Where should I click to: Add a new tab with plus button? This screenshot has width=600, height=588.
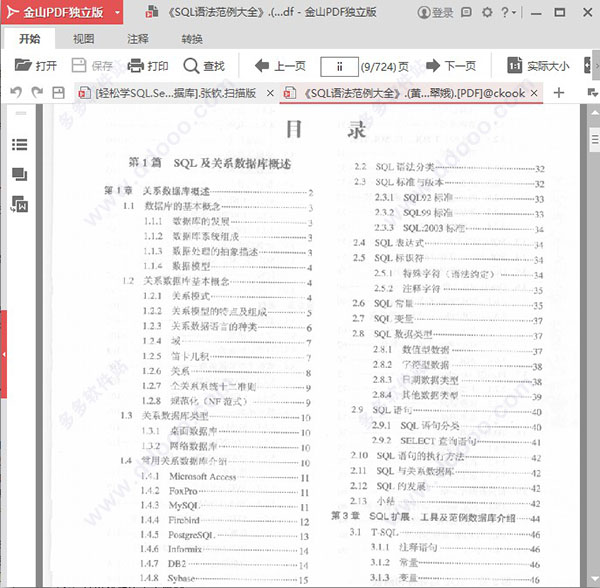pyautogui.click(x=559, y=93)
